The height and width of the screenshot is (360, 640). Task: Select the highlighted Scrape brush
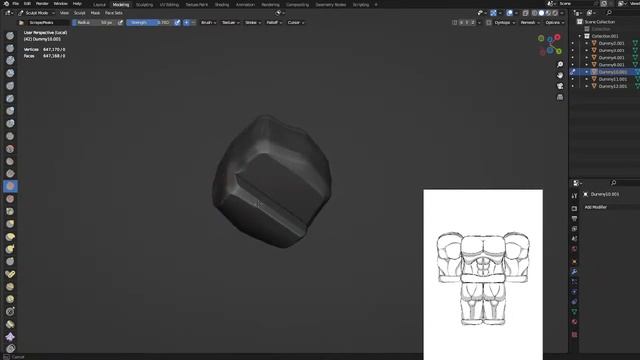click(10, 186)
